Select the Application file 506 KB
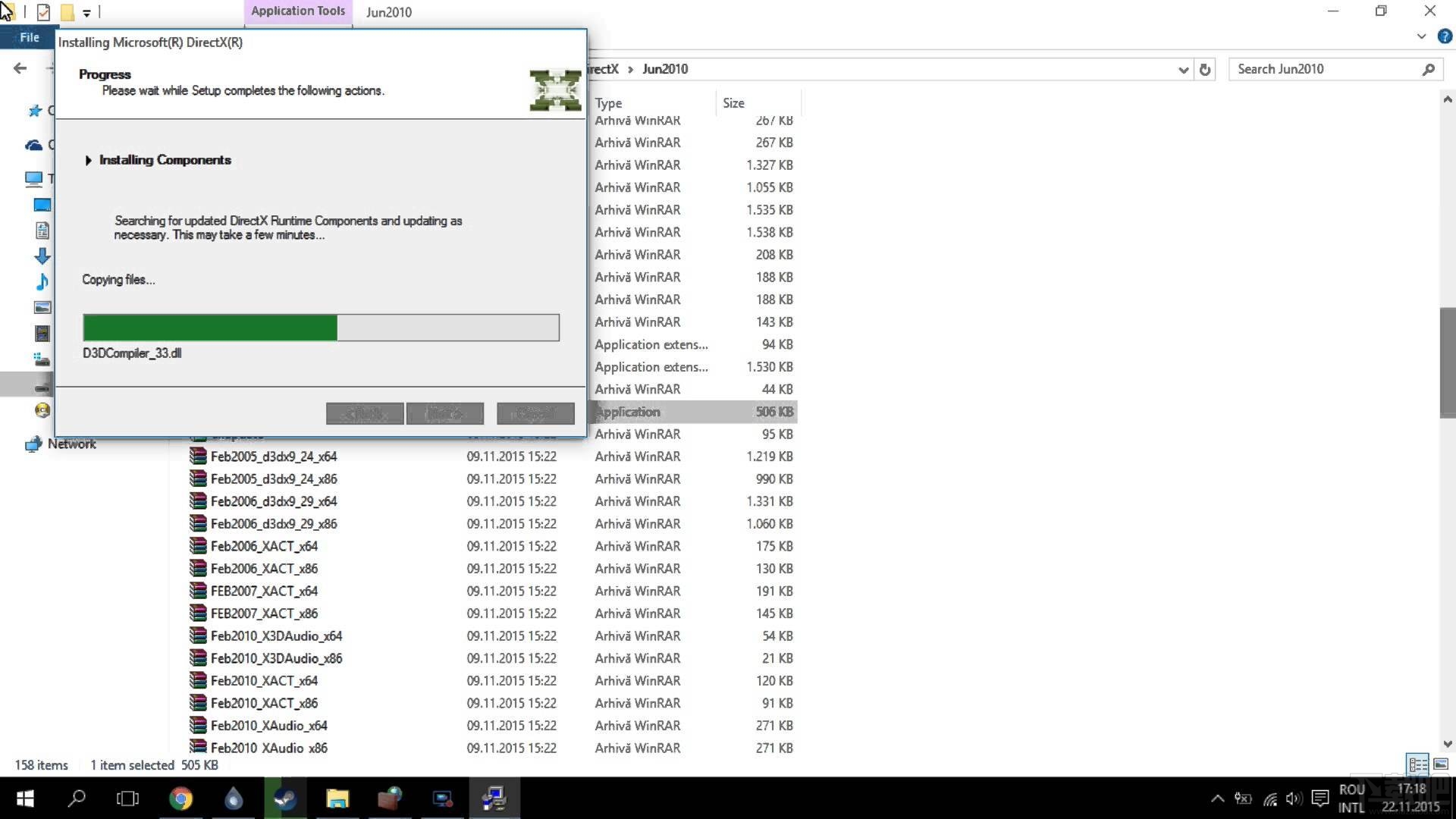This screenshot has height=819, width=1456. pos(692,411)
